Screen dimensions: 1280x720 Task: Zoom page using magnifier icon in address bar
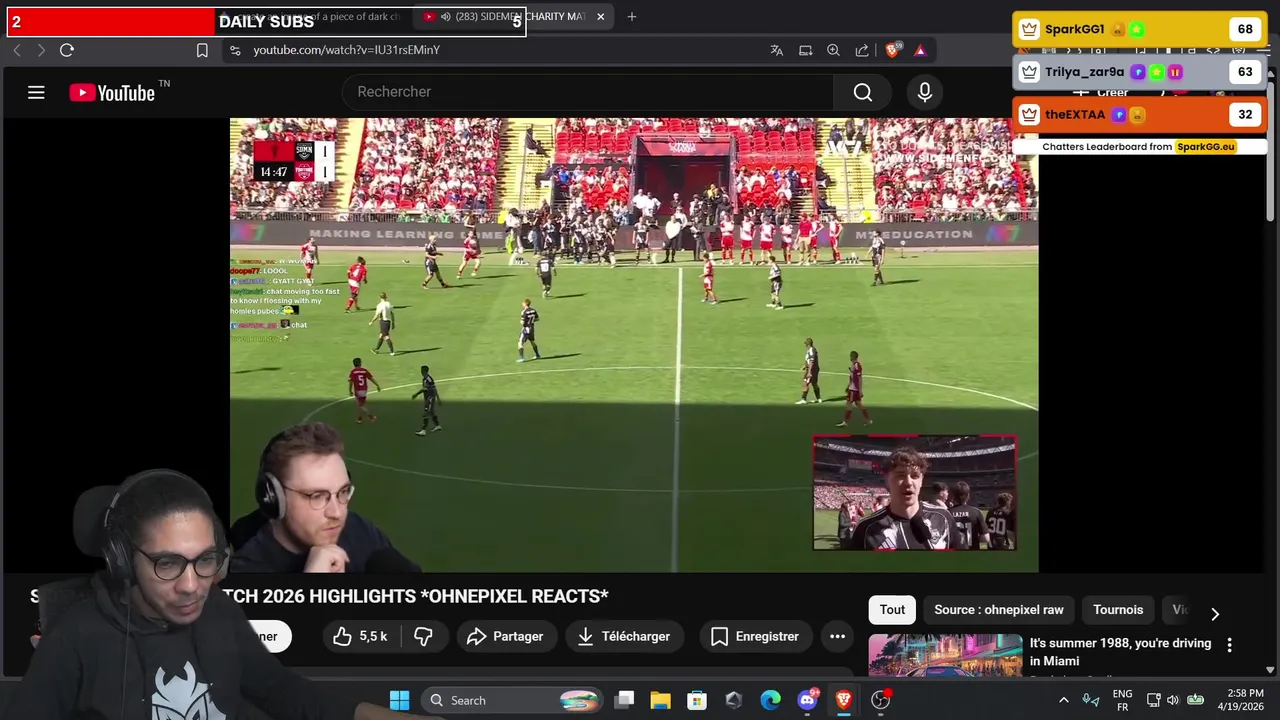point(833,50)
